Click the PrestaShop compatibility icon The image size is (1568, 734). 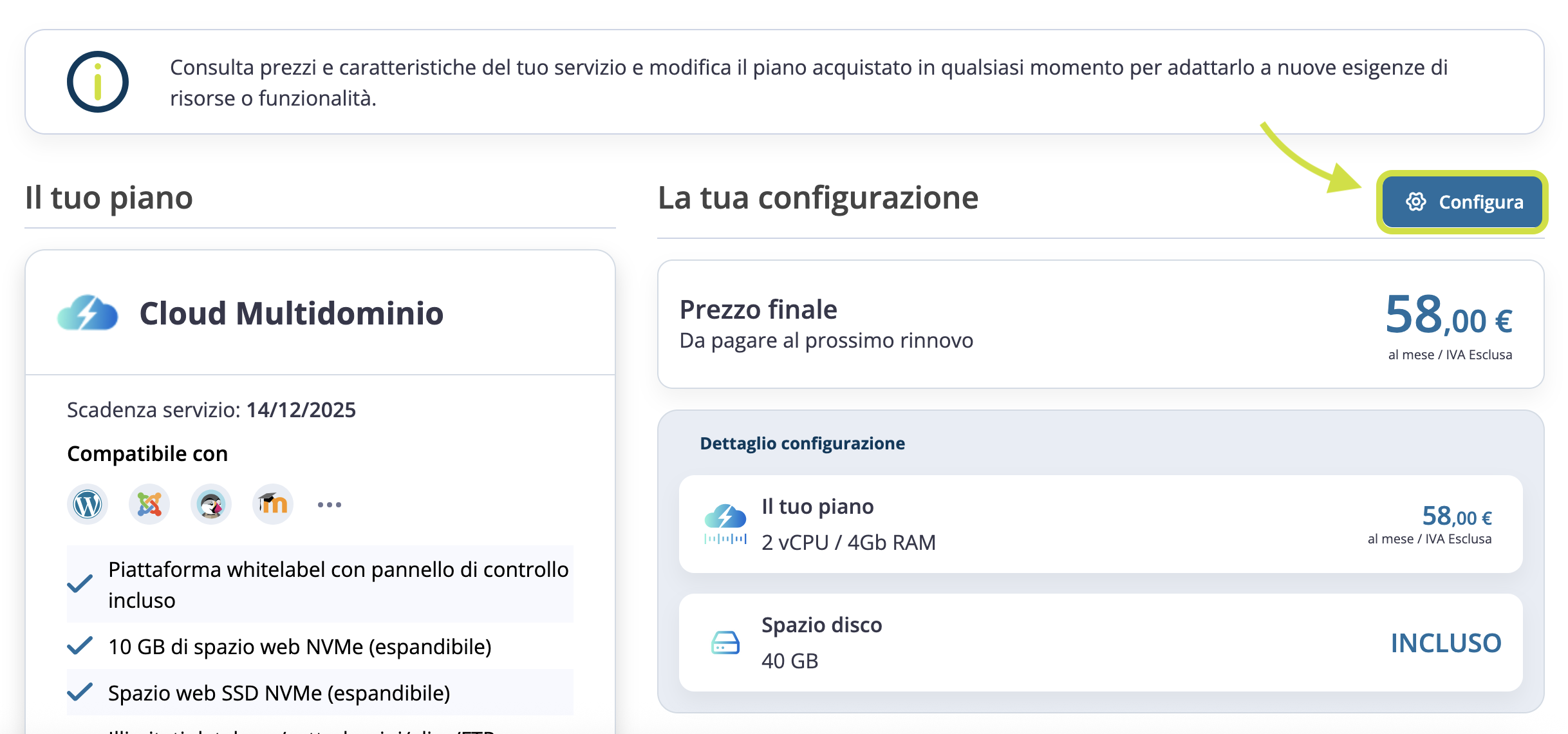pos(211,504)
